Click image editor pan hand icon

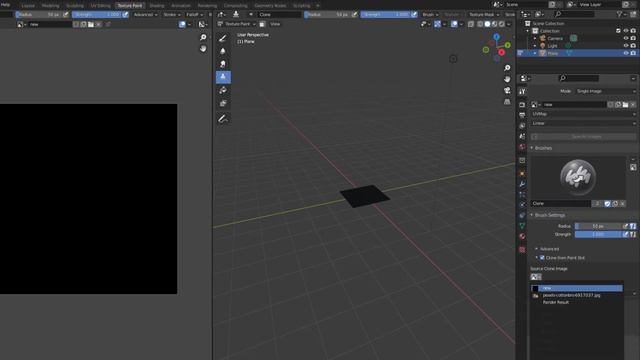point(203,49)
